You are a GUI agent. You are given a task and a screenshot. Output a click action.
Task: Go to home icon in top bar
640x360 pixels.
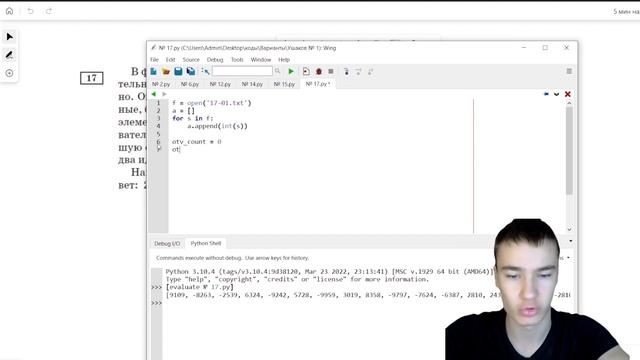pyautogui.click(x=9, y=11)
